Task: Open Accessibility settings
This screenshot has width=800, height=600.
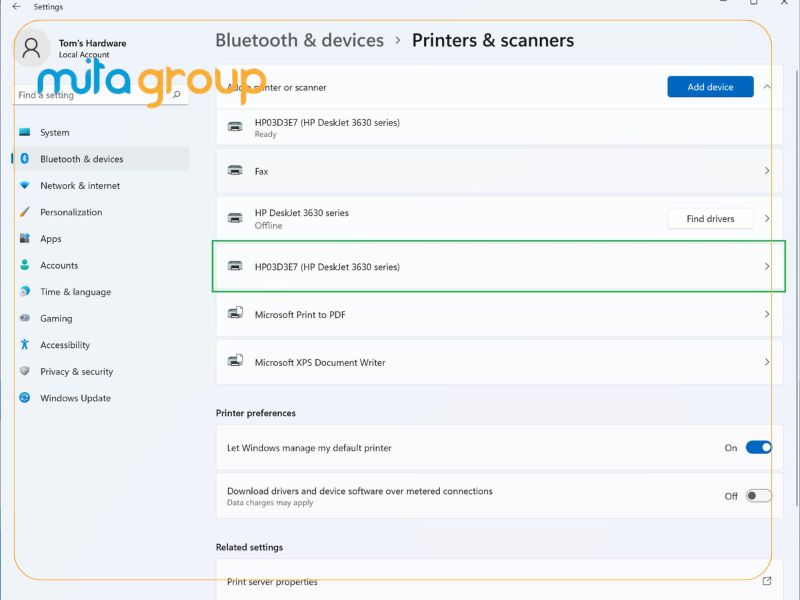Action: tap(100, 344)
